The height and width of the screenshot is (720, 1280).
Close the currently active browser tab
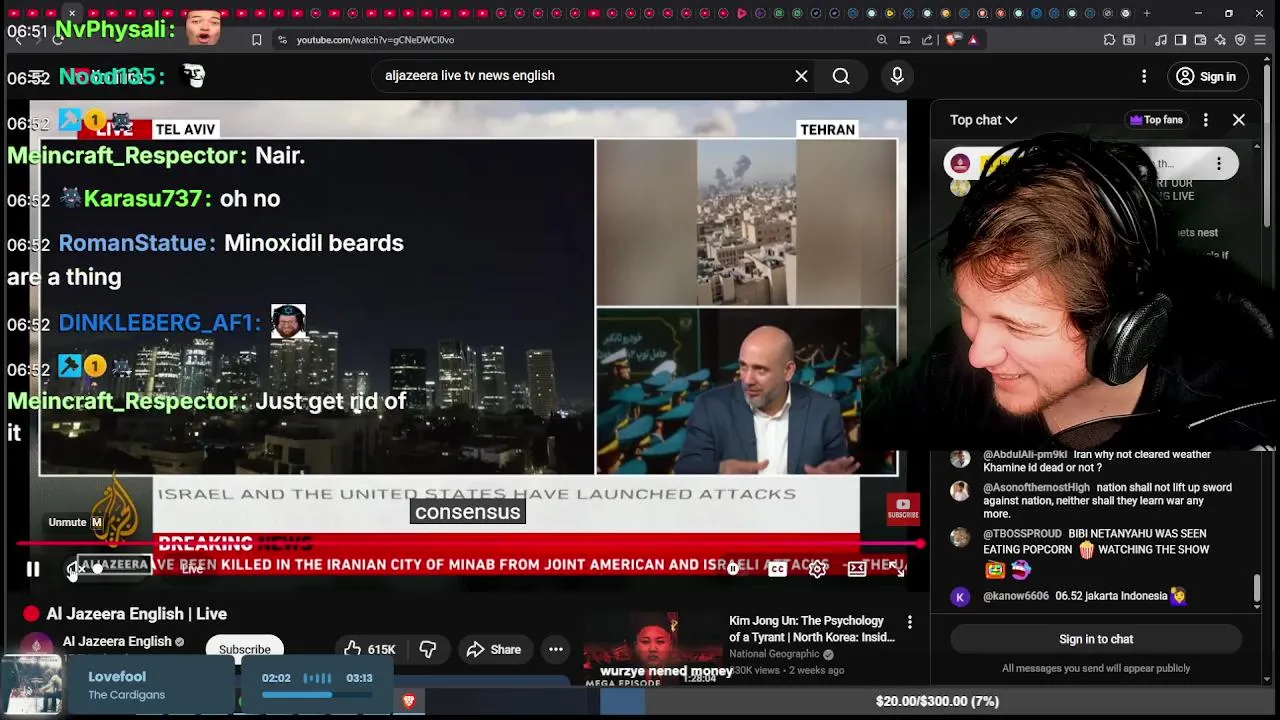pyautogui.click(x=72, y=13)
